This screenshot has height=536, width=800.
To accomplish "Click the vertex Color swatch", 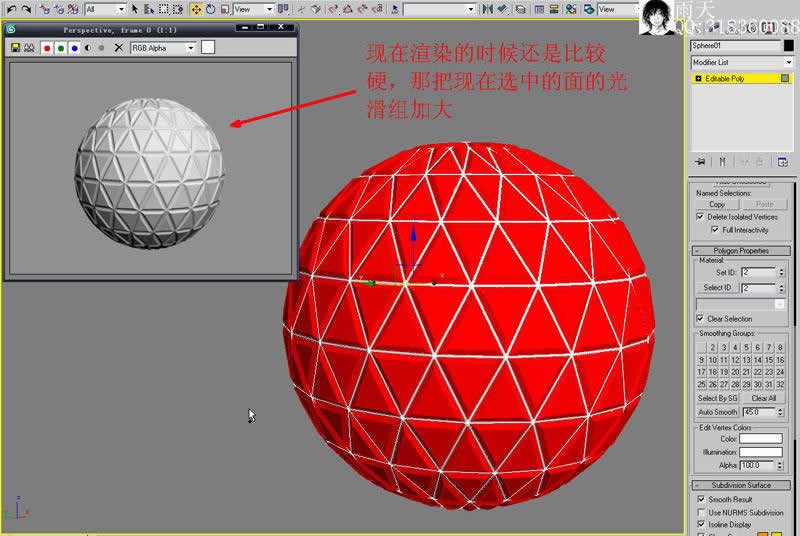I will pyautogui.click(x=760, y=438).
